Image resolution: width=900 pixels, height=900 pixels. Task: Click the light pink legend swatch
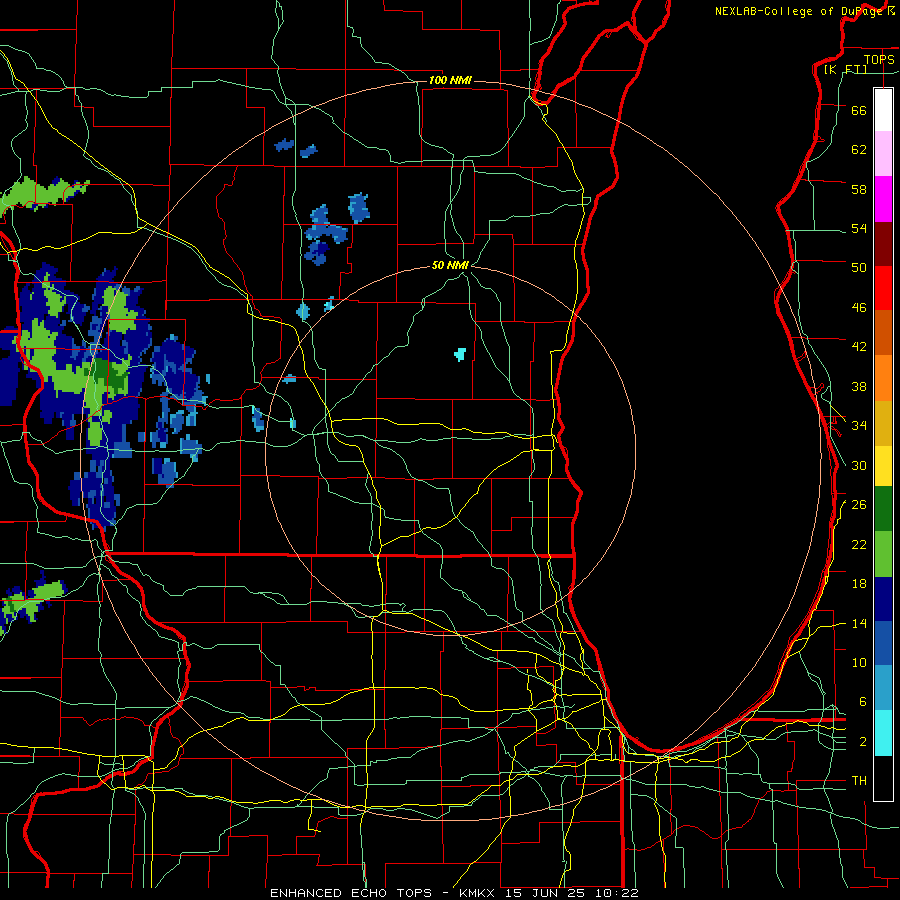click(883, 154)
